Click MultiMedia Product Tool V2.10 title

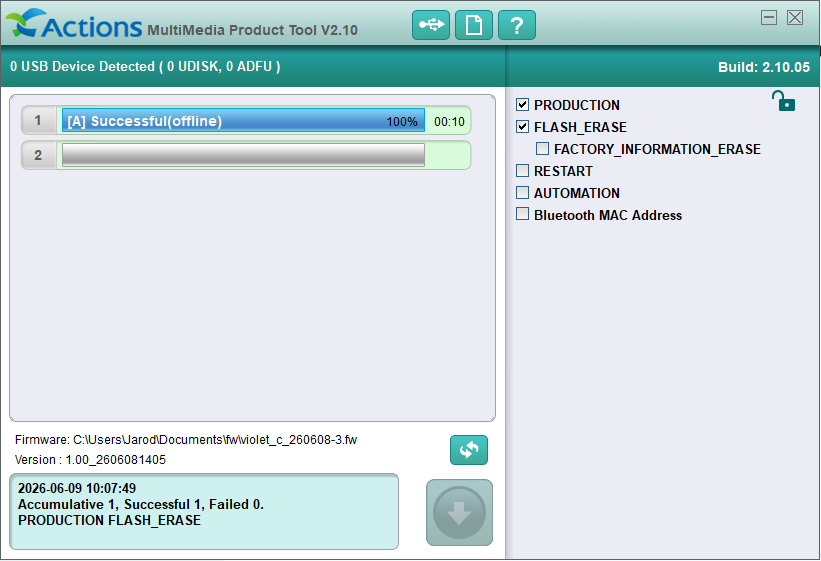(x=252, y=30)
